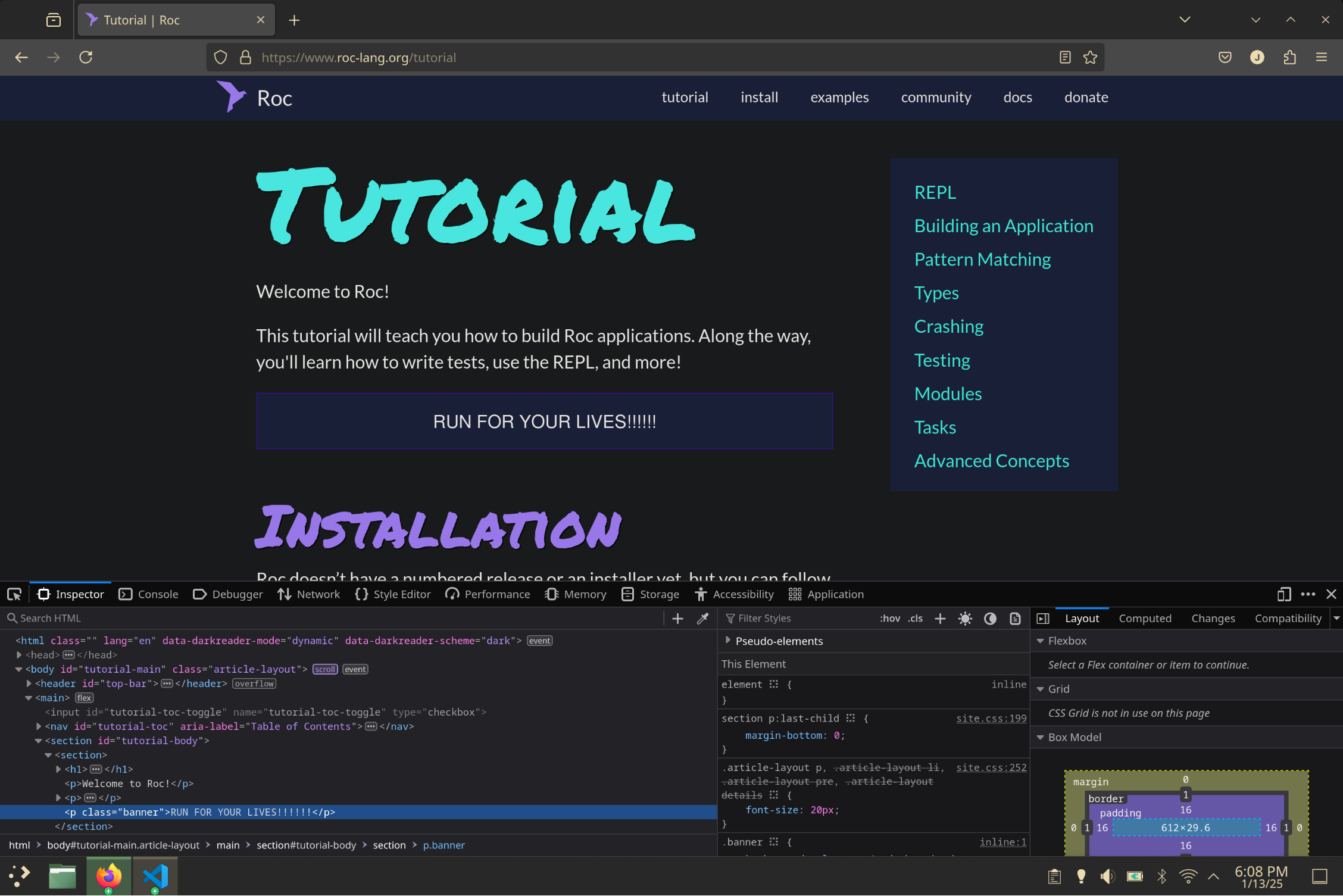Screen dimensions: 1343x896
Task: Collapse the Flexbox layout section
Action: point(1040,641)
